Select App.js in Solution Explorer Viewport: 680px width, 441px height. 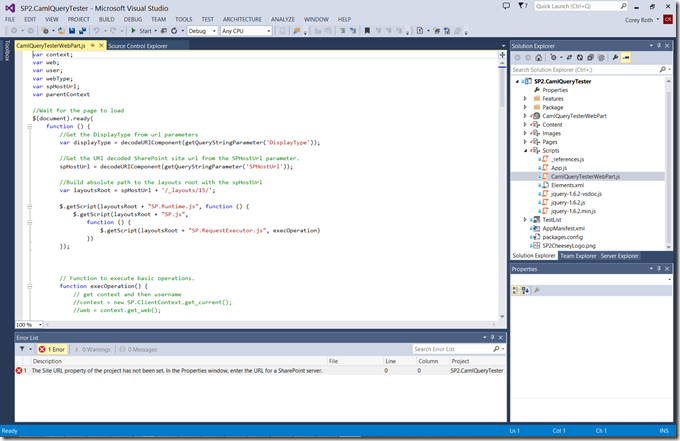(559, 168)
